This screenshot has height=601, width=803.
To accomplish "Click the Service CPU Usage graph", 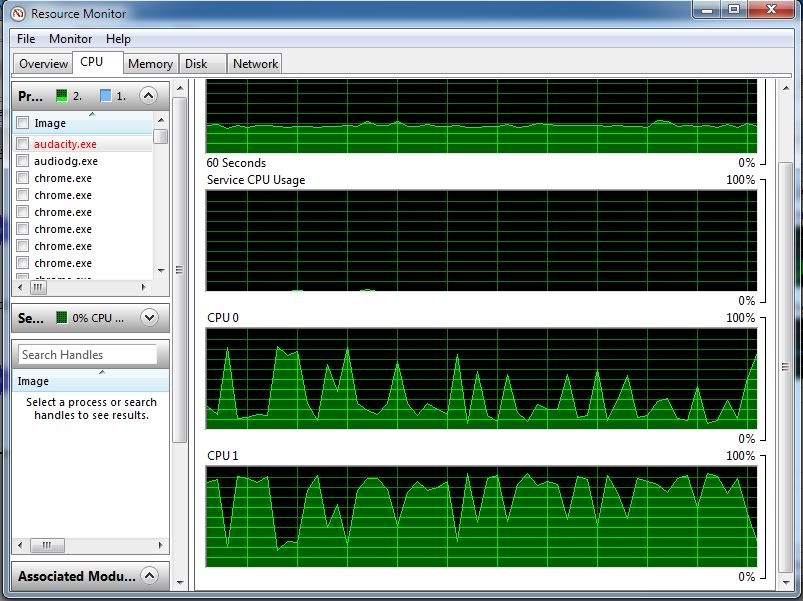I will pos(481,241).
